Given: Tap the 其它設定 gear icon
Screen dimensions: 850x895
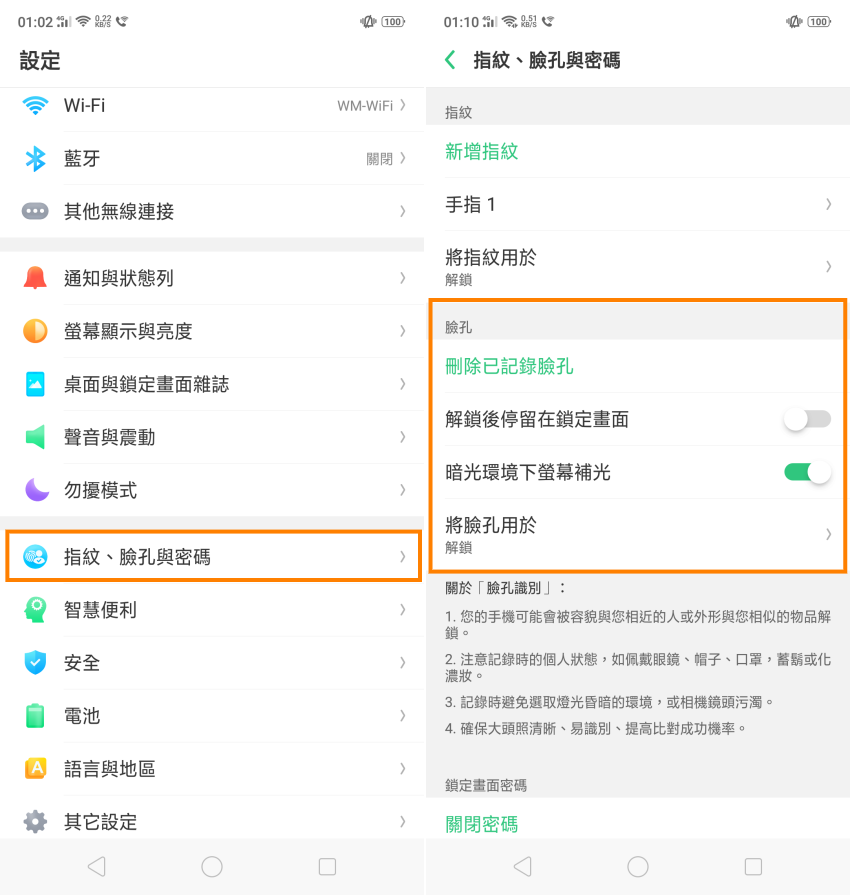Looking at the screenshot, I should pyautogui.click(x=36, y=822).
